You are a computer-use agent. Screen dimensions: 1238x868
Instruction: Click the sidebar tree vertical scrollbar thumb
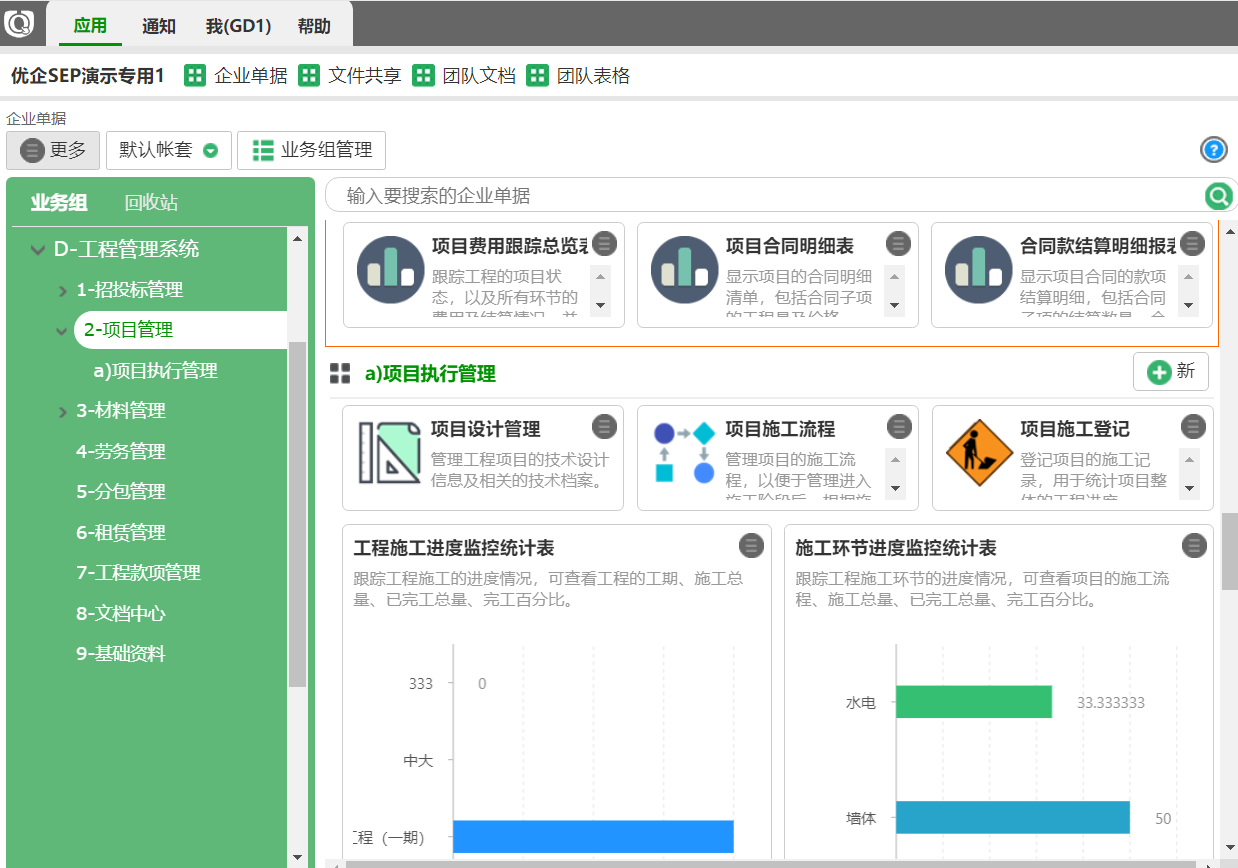297,514
